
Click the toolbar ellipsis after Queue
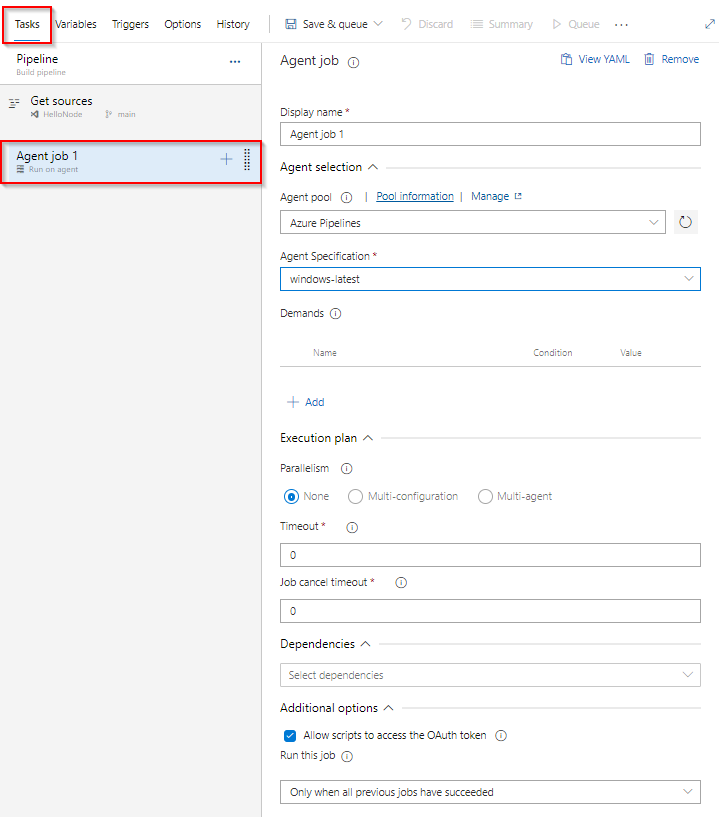pos(622,24)
